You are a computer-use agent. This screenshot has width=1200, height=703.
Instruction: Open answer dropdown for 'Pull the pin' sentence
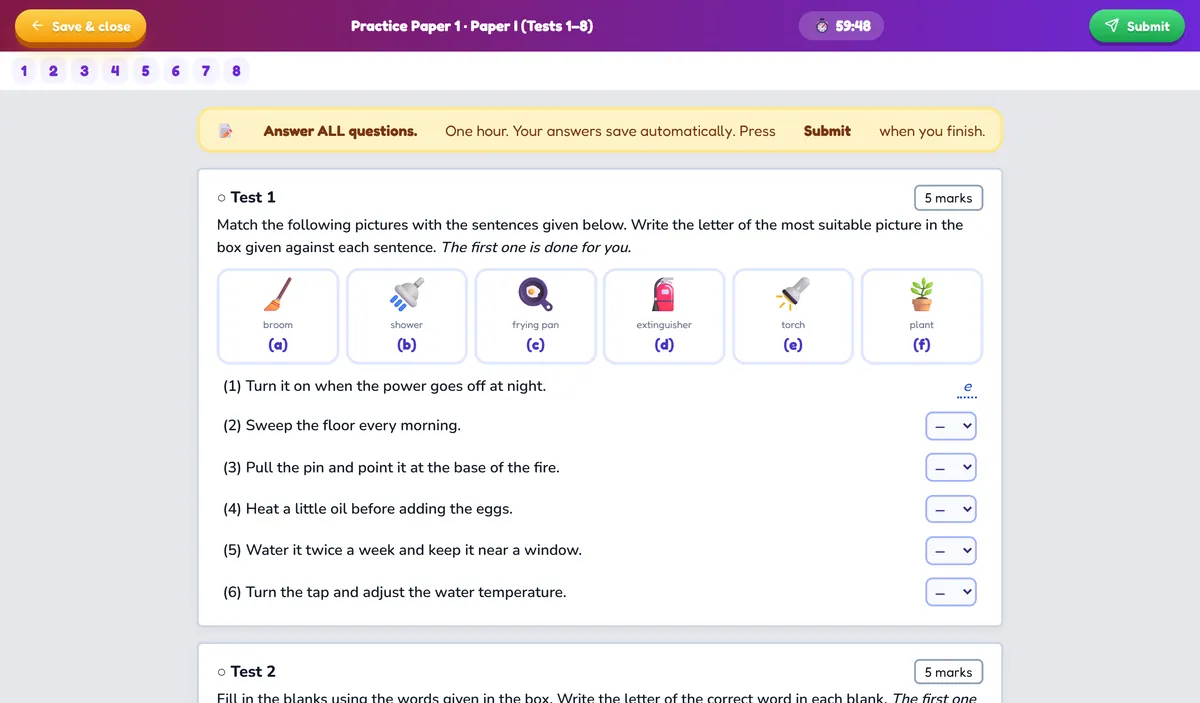[x=950, y=468]
